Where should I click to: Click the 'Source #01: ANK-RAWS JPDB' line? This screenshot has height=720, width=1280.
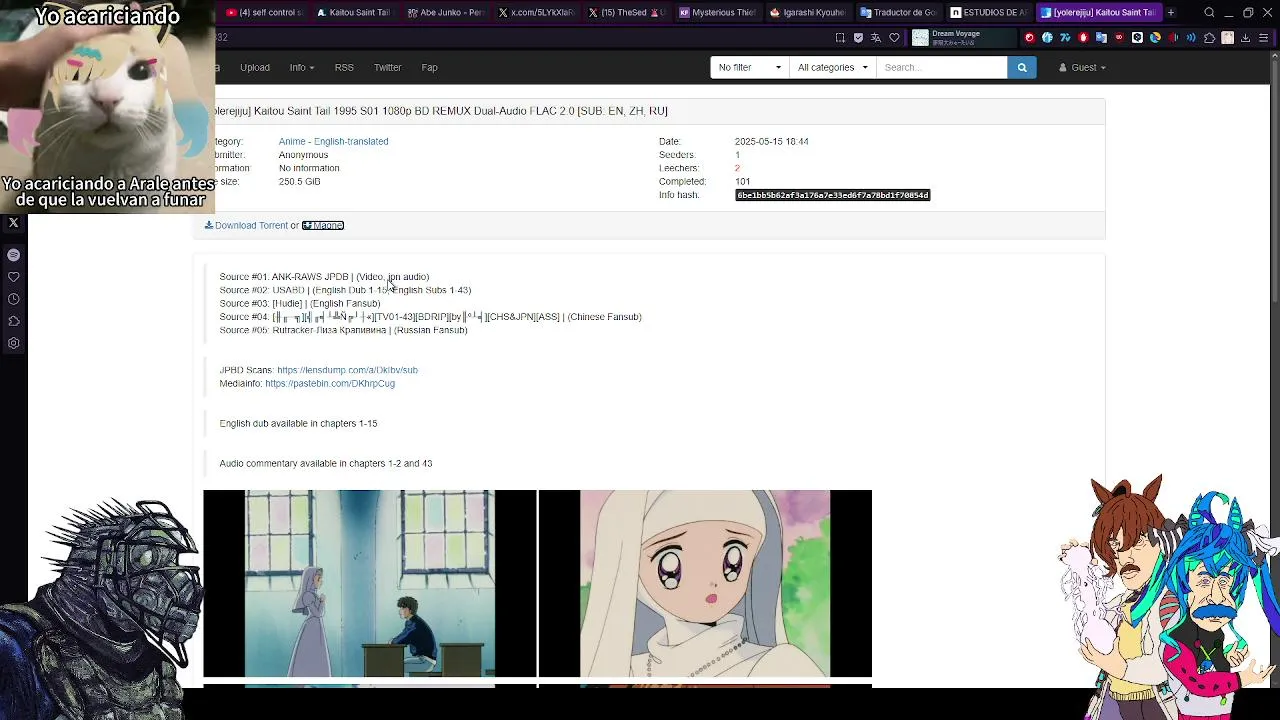(324, 277)
